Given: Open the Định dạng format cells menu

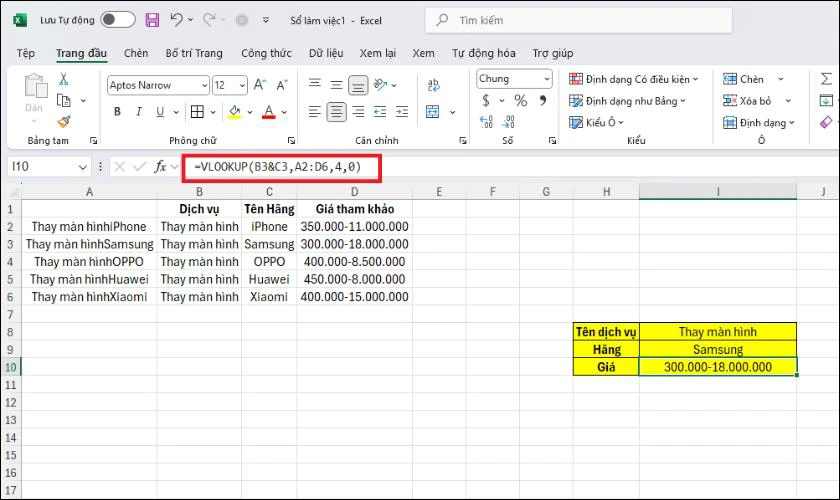Looking at the screenshot, I should 759,123.
